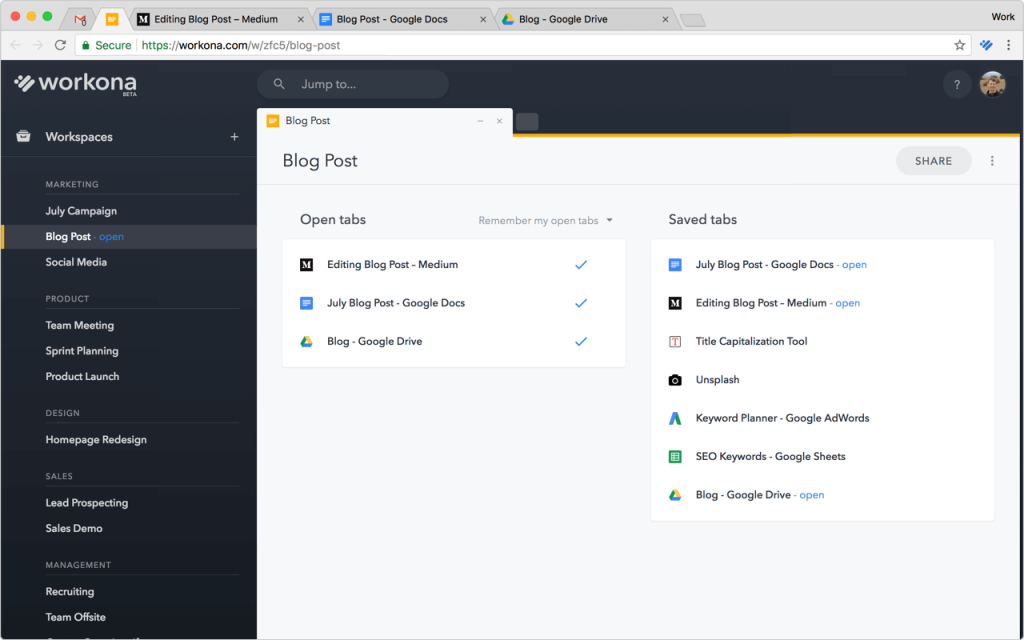Click the Google AdWords icon for Keyword Planner
The image size is (1024, 640).
tap(676, 418)
